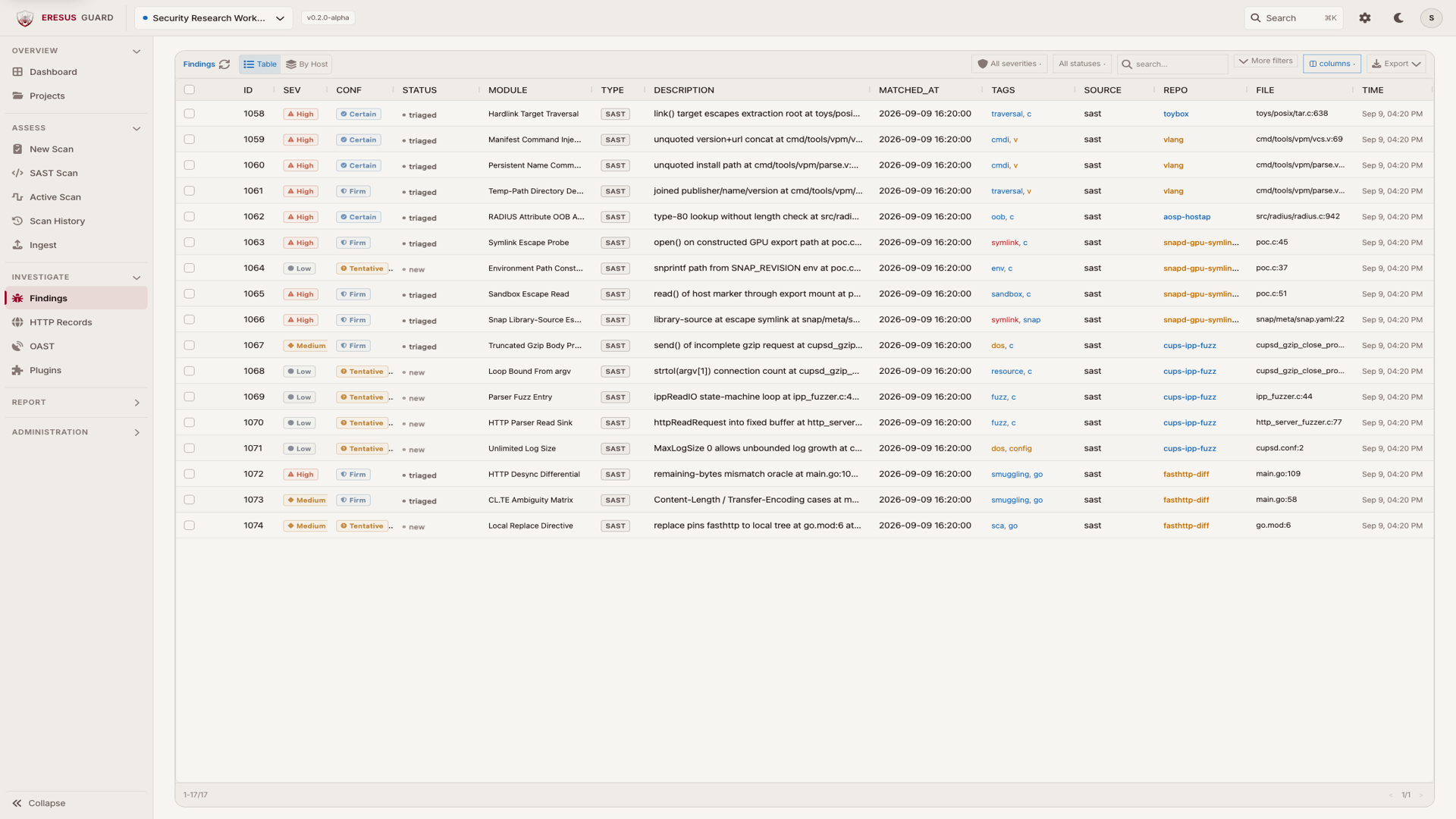Screen dimensions: 1456x819
Task: Collapse the sidebar with double-chevron
Action: click(17, 803)
